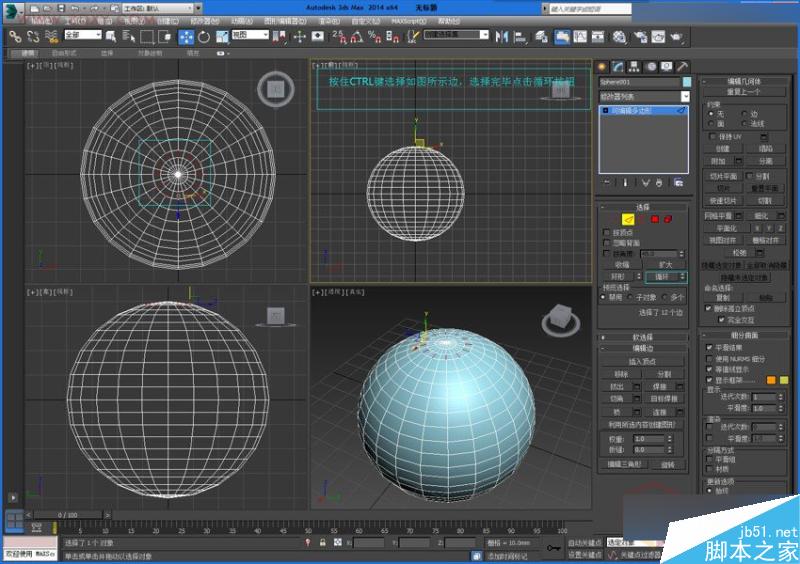Toggle the 使用 NURMS 细分 checkbox
Image resolution: width=800 pixels, height=564 pixels.
click(709, 358)
